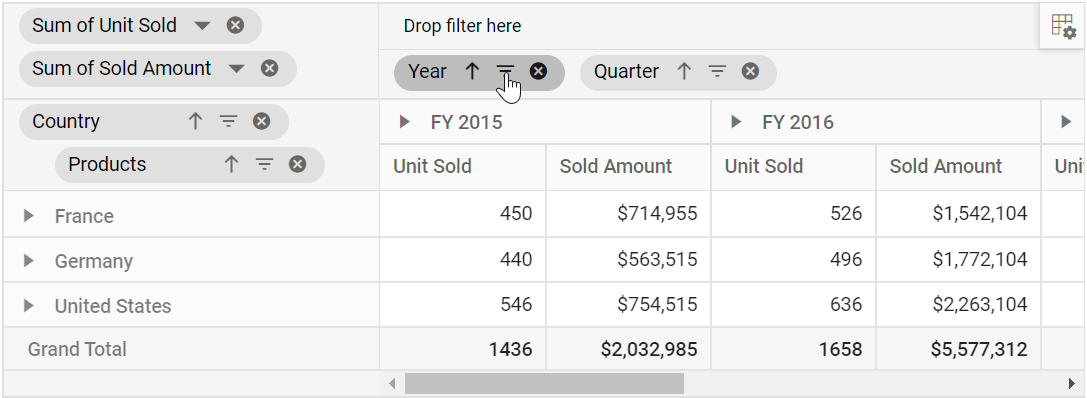Expand the France row
The width and height of the screenshot is (1087, 398).
pyautogui.click(x=28, y=216)
